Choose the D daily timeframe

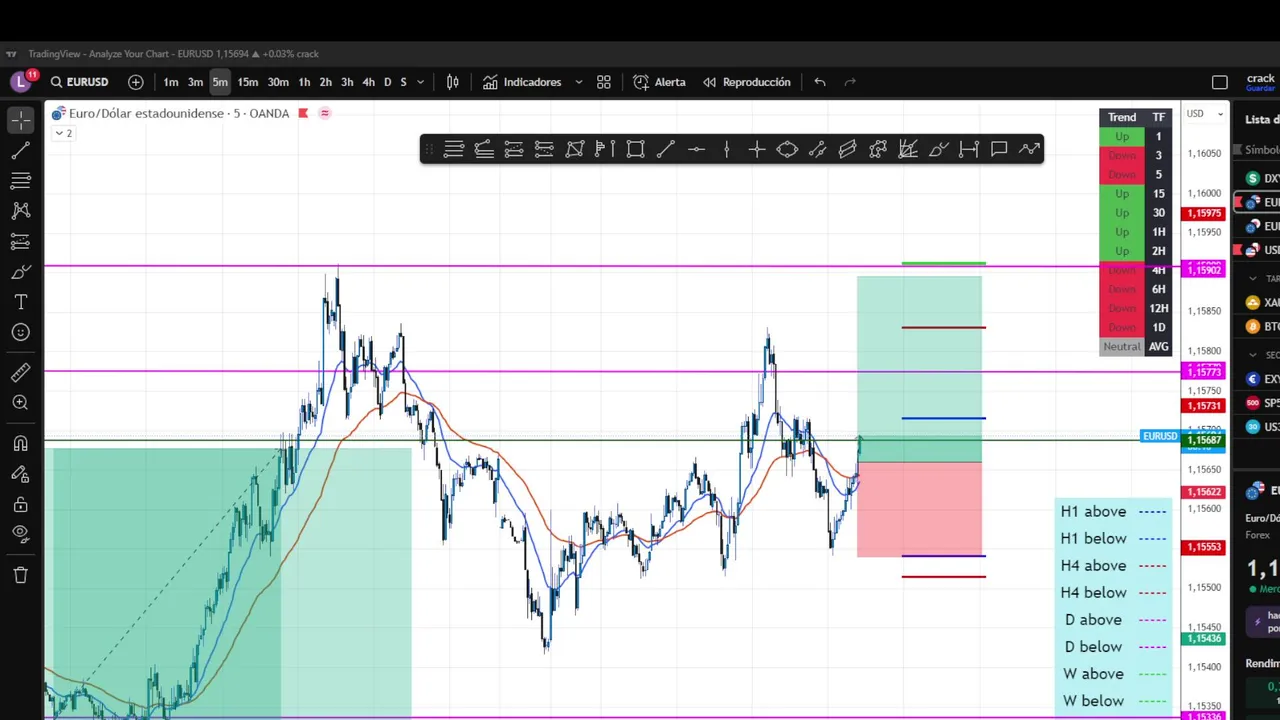[x=387, y=82]
